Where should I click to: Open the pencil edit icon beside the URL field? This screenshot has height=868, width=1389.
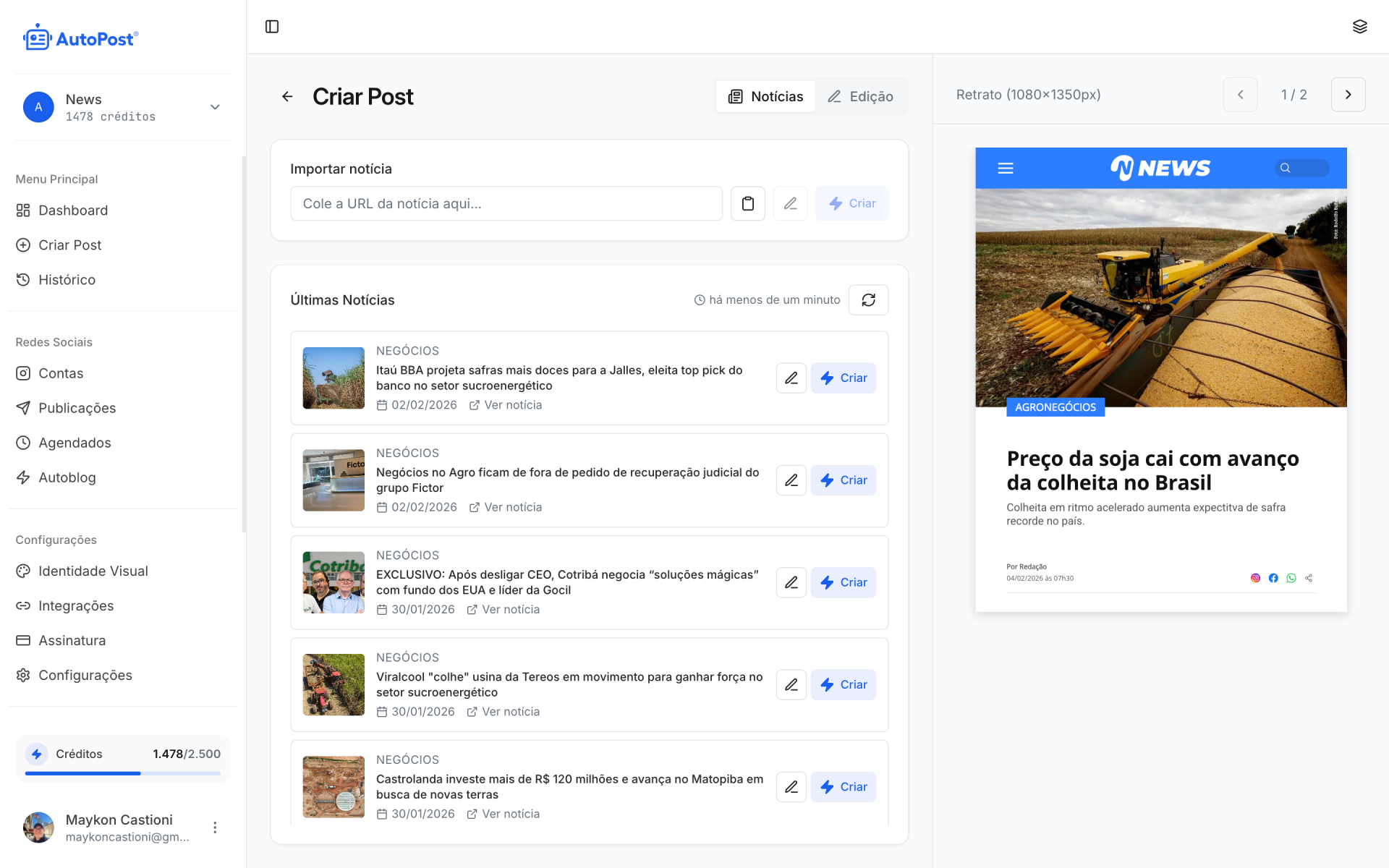[x=790, y=203]
